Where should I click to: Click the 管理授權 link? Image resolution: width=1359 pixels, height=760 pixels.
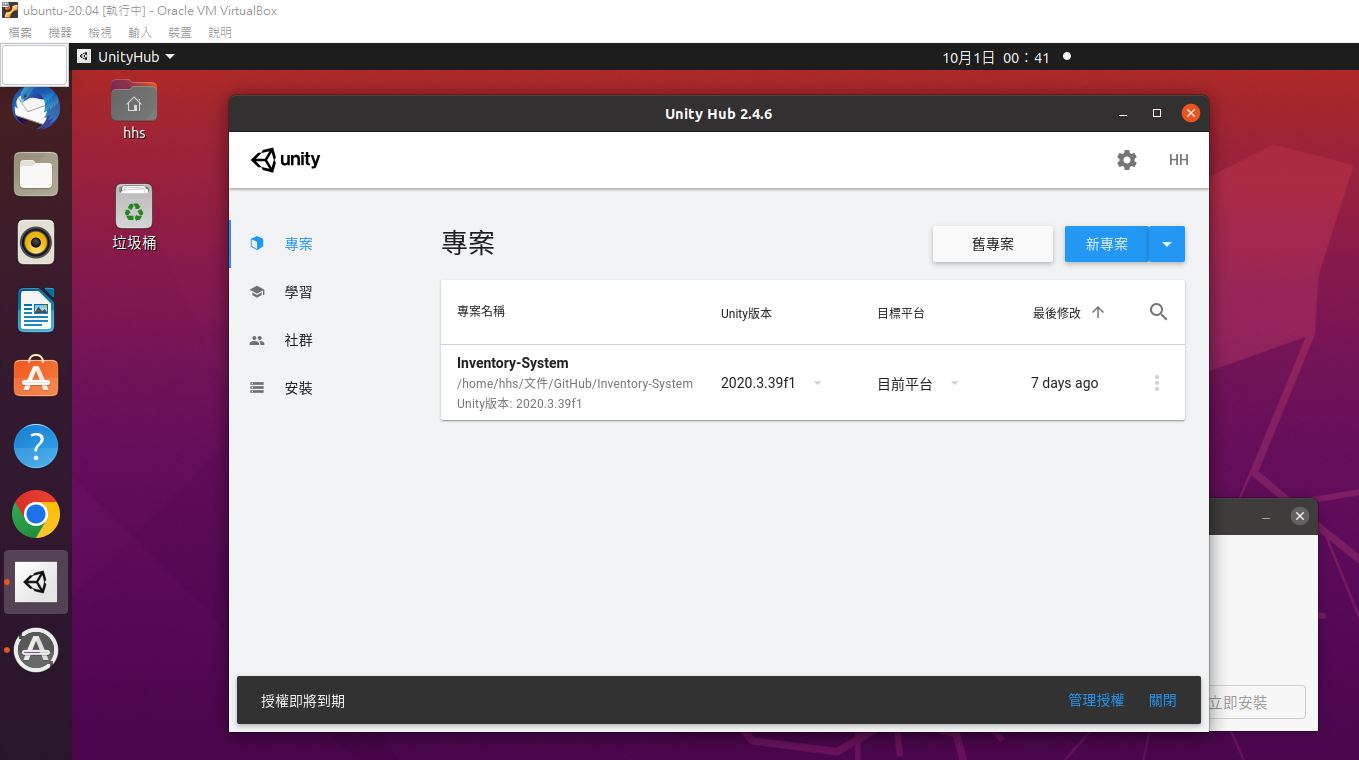pos(1096,701)
